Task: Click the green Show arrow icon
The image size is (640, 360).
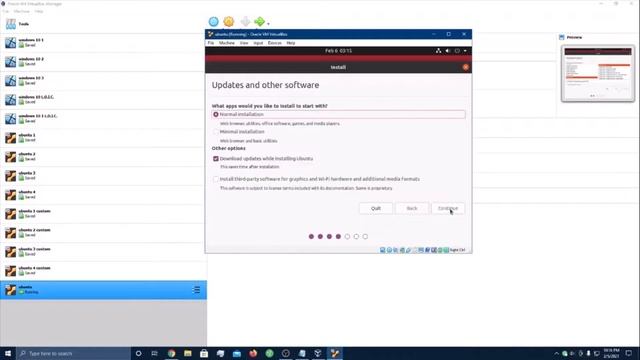Action: pos(259,22)
